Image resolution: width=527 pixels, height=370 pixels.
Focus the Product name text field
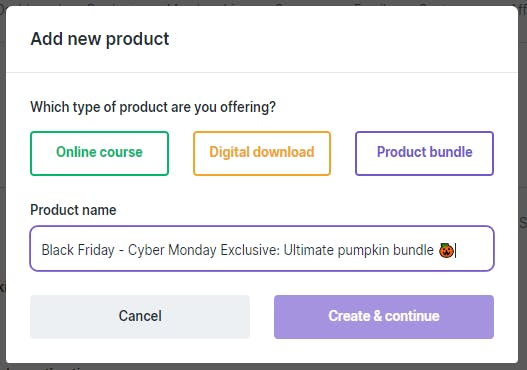click(262, 249)
